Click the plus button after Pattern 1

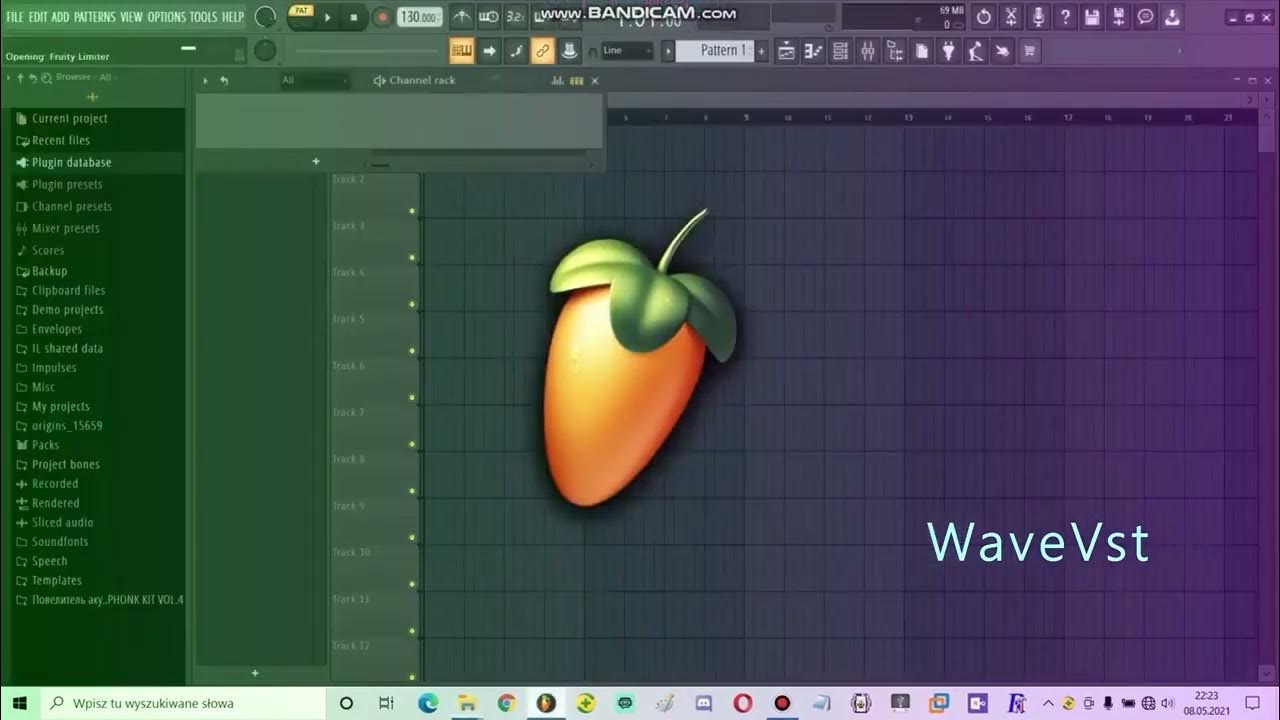click(x=762, y=50)
